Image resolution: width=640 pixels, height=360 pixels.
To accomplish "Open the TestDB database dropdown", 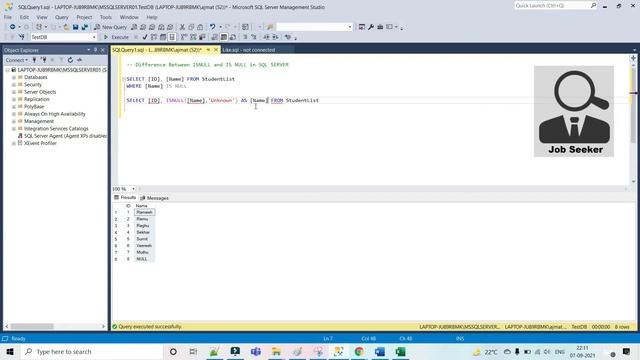I will [94, 37].
